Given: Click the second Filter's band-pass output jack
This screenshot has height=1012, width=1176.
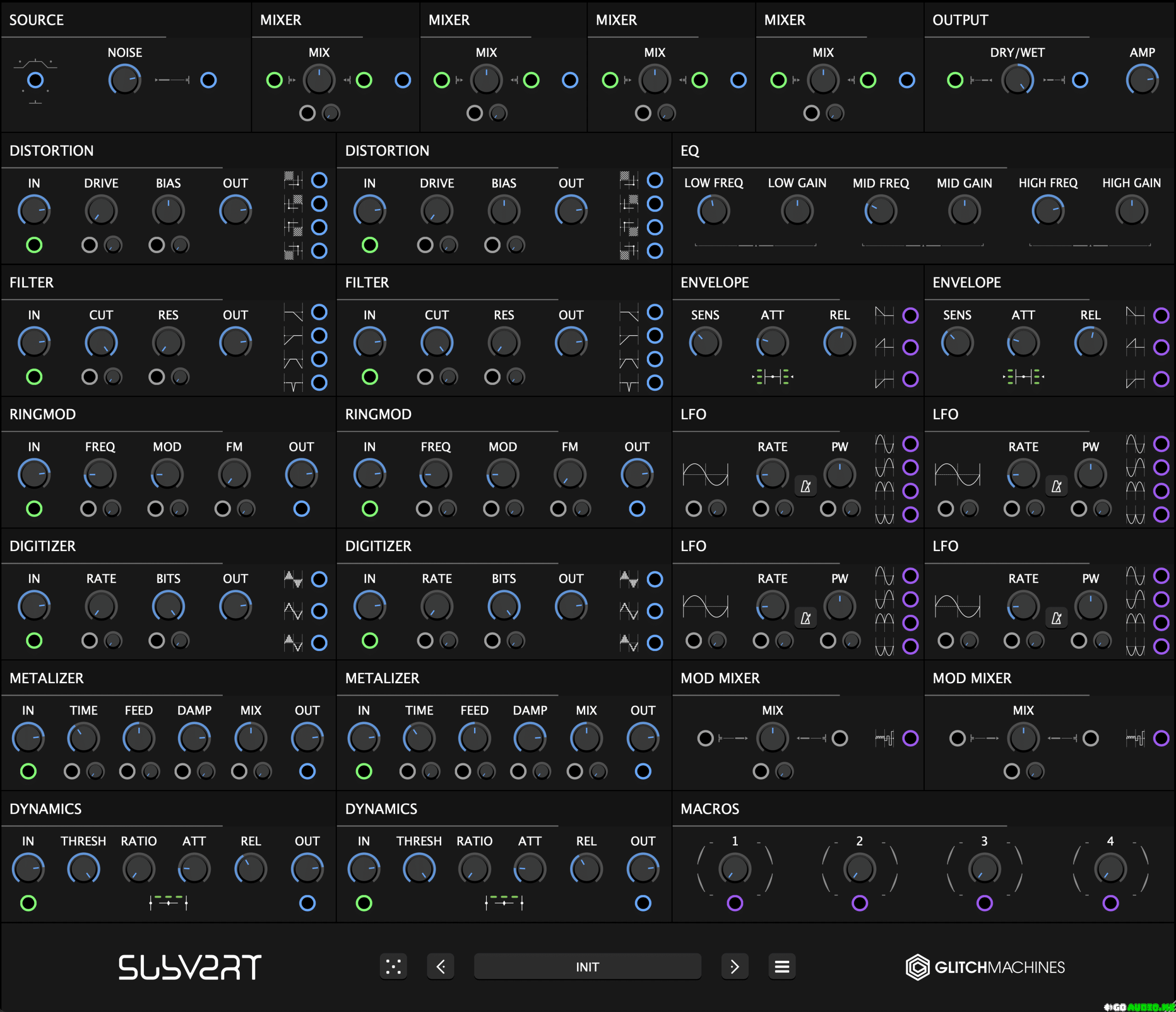Looking at the screenshot, I should pos(655,359).
